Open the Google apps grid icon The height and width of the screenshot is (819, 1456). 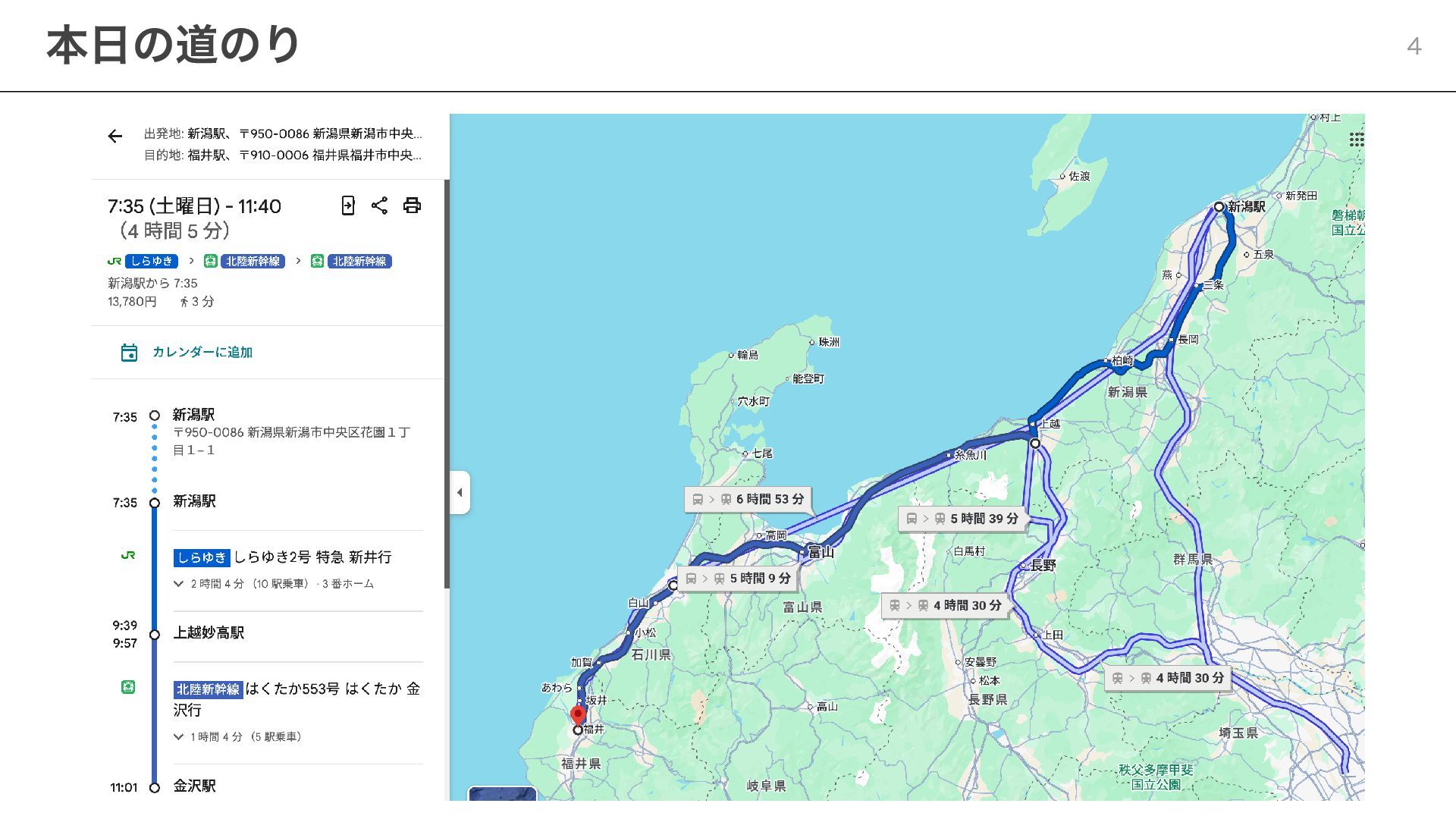1356,140
